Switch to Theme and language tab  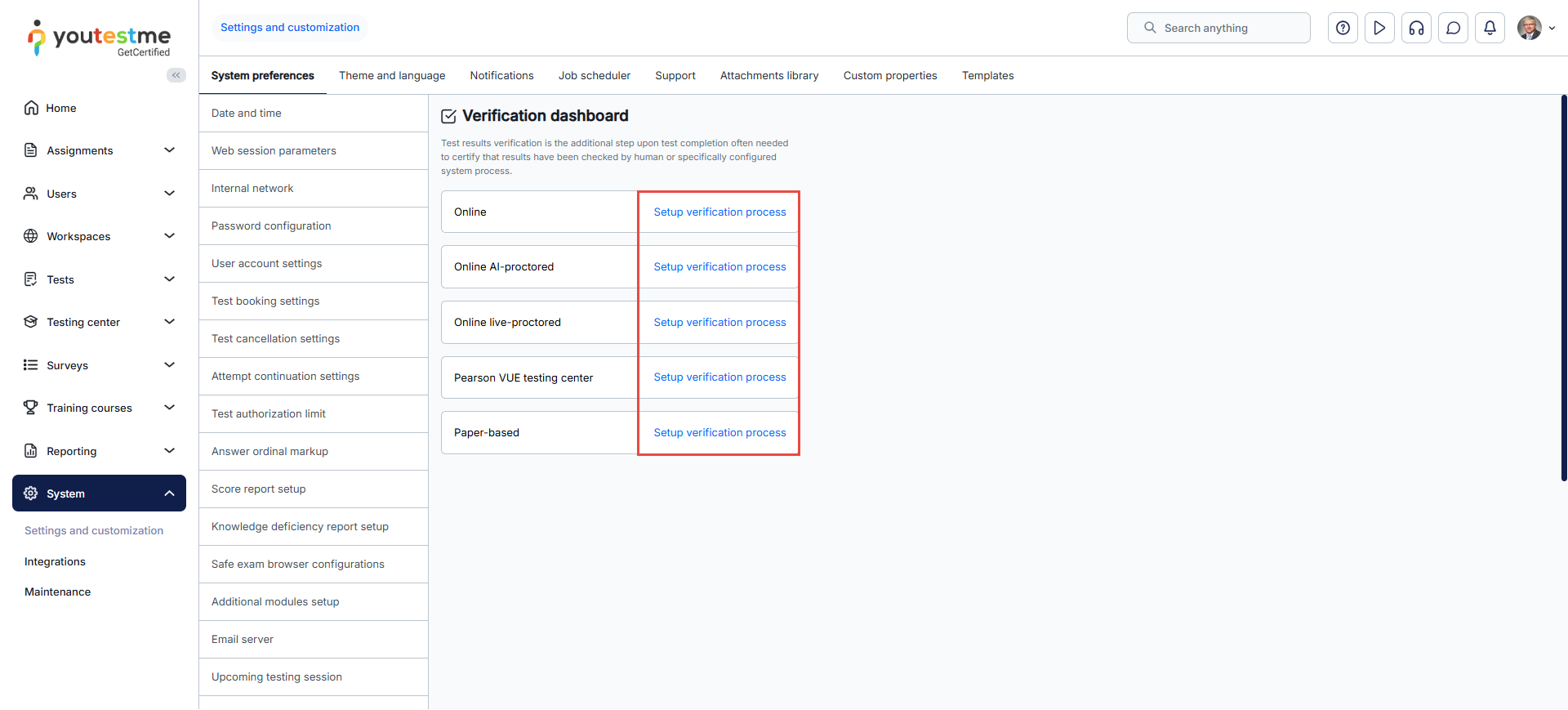(392, 75)
